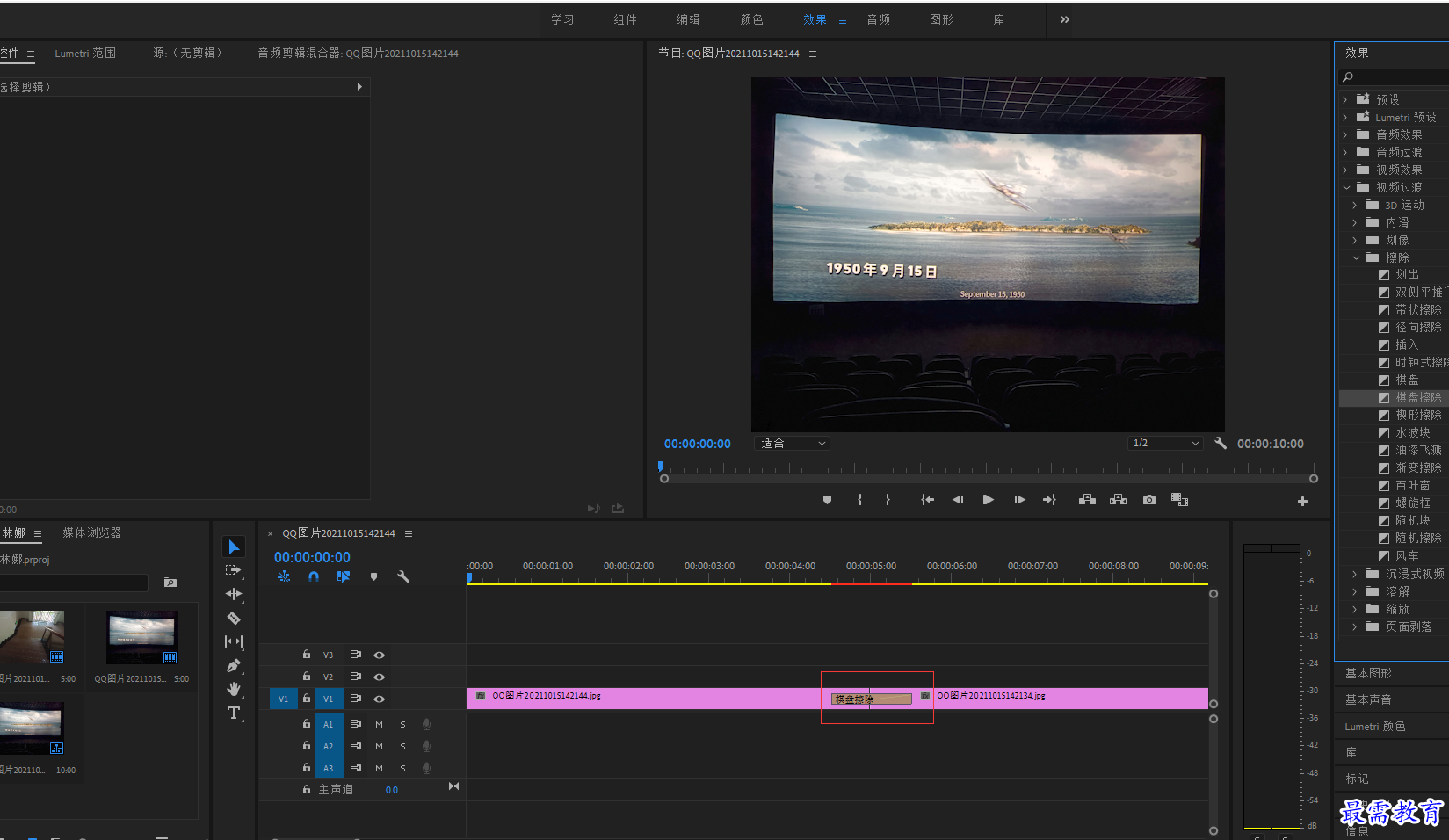Expand the 3D 运动 folder
Viewport: 1449px width, 840px height.
click(1355, 205)
